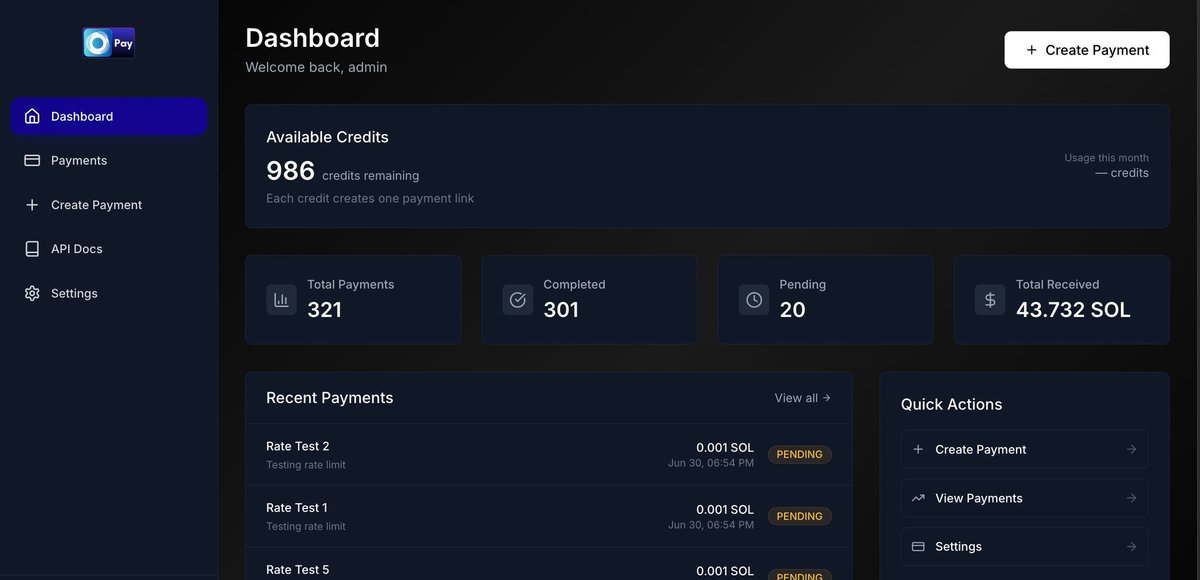
Task: Open the Rate Test 2 payment row
Action: (x=549, y=455)
